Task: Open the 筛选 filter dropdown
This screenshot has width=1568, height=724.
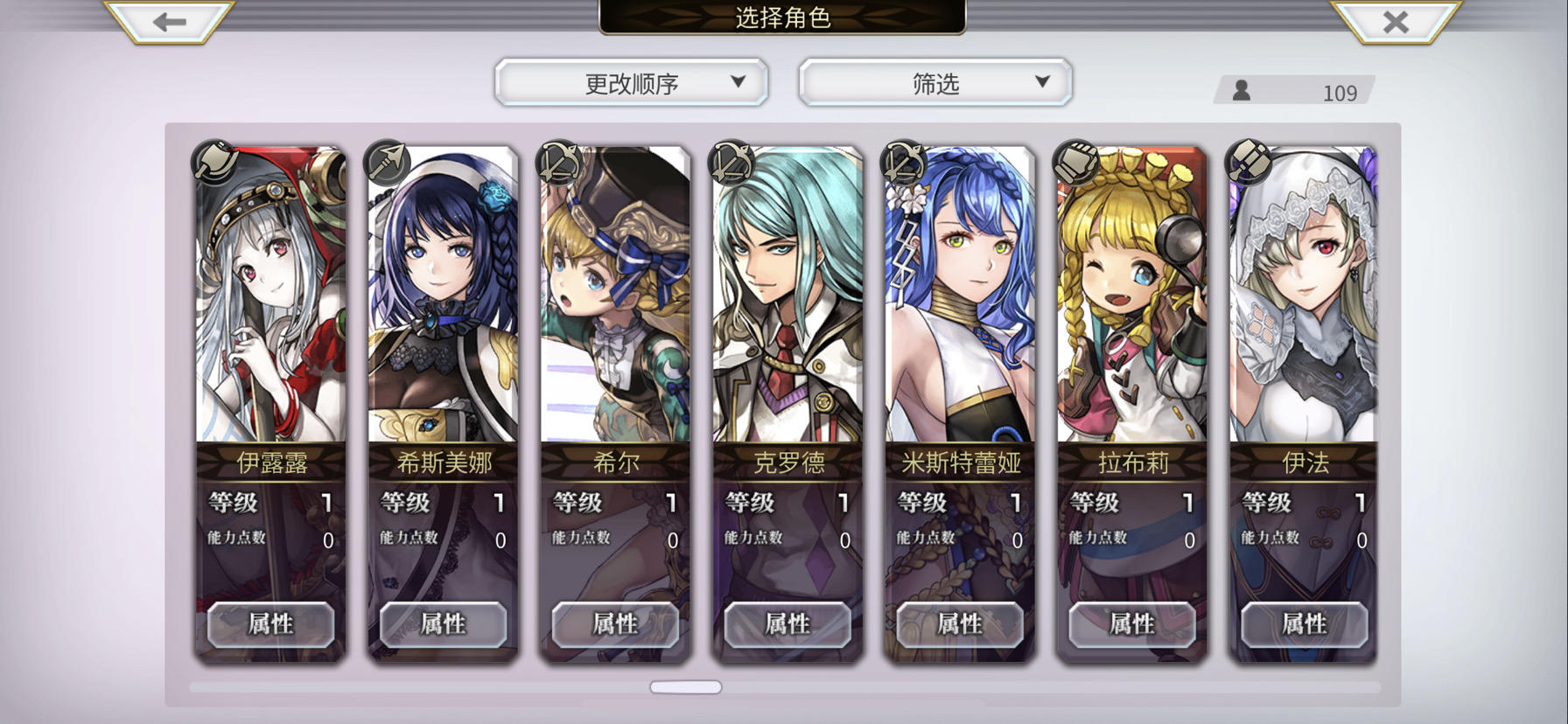Action: pos(935,83)
